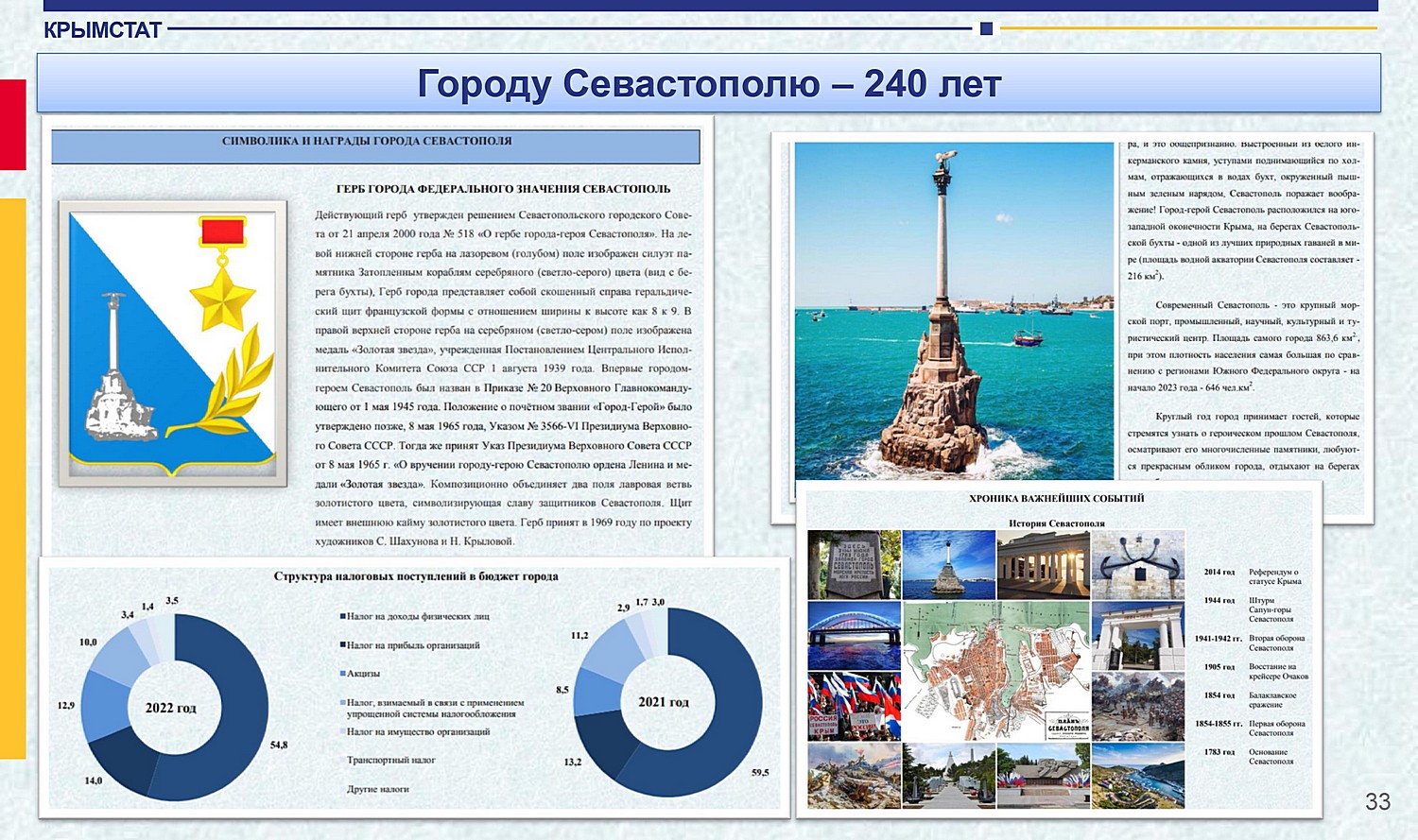Click the '13,2' data label

573,762
